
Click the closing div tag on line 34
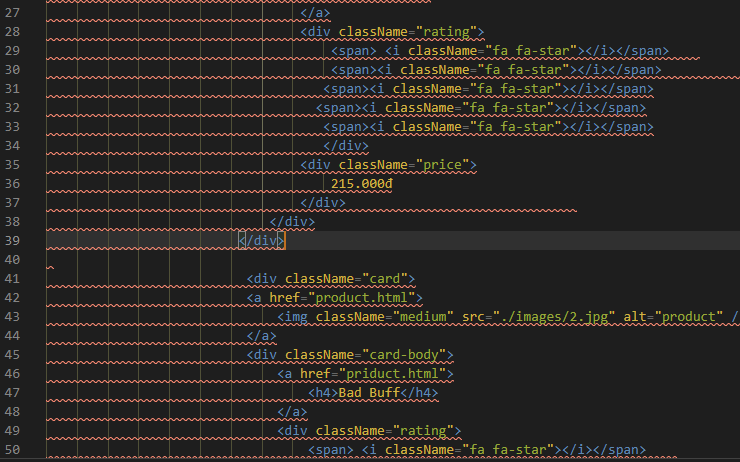click(346, 146)
